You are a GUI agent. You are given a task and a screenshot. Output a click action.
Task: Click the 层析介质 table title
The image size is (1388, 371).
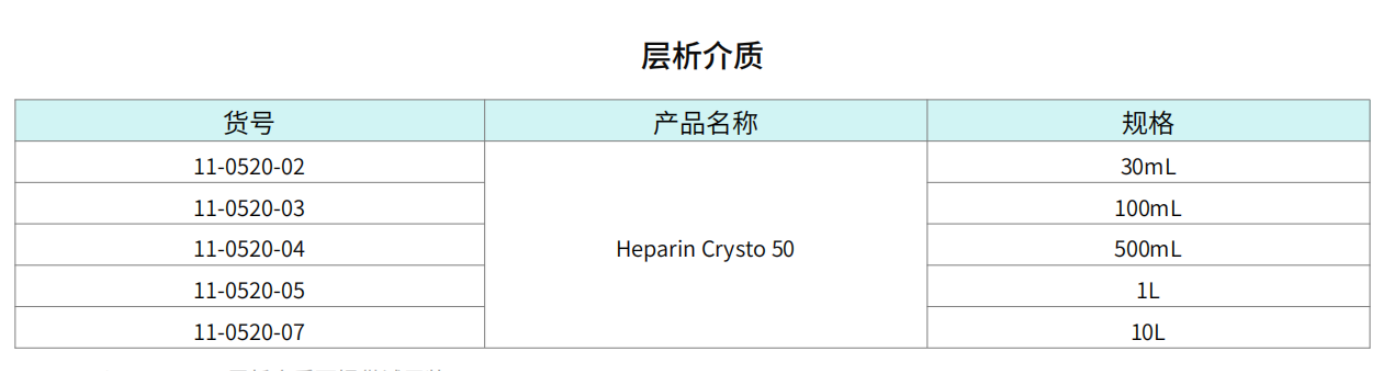702,56
